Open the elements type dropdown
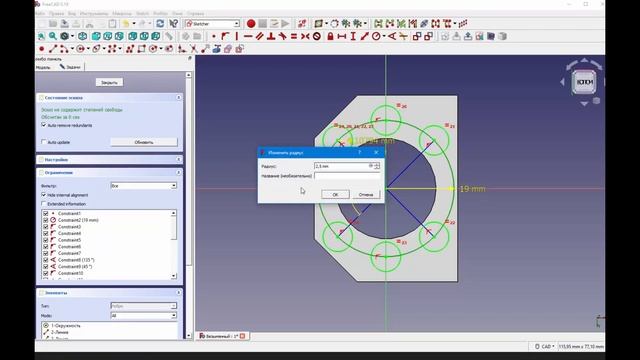The image size is (640, 360). point(144,306)
